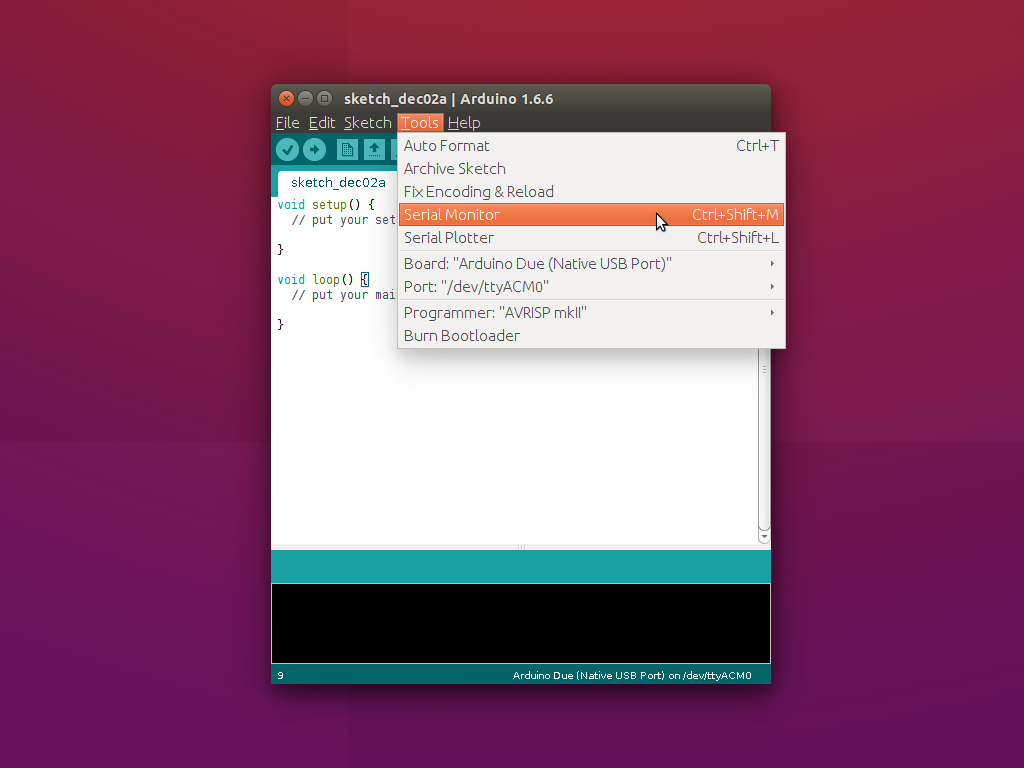
Task: Choose Auto Format from Tools menu
Action: (x=591, y=146)
